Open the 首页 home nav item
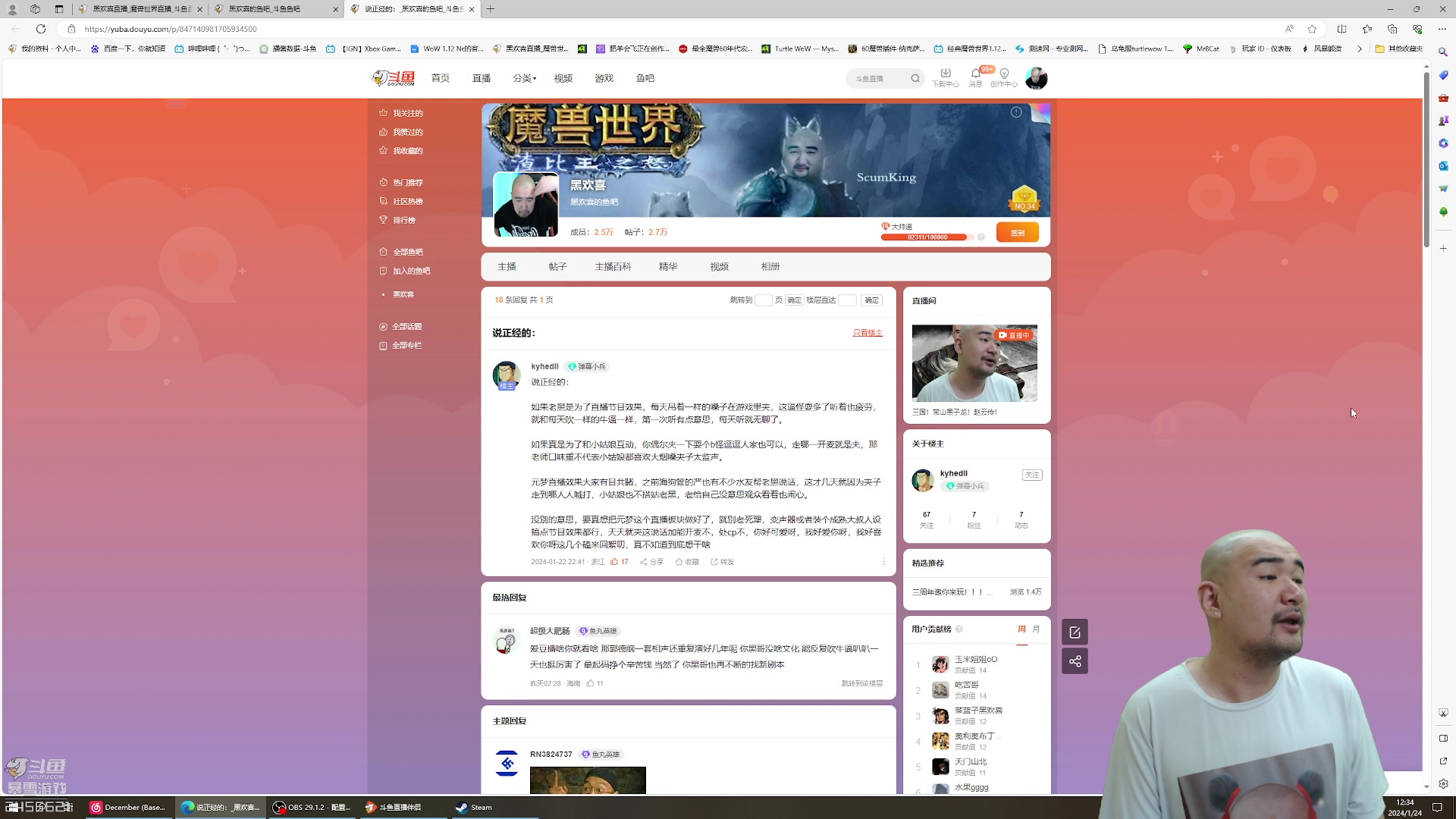Viewport: 1456px width, 819px height. click(441, 78)
